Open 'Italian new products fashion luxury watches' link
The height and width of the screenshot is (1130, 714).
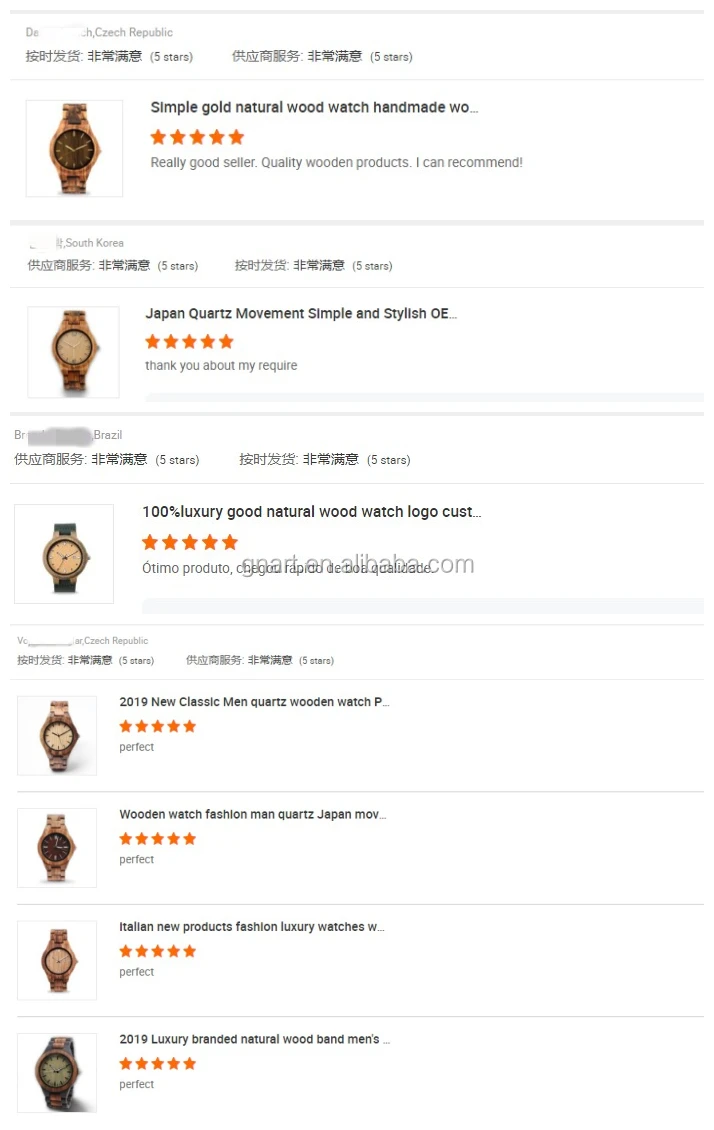point(252,927)
